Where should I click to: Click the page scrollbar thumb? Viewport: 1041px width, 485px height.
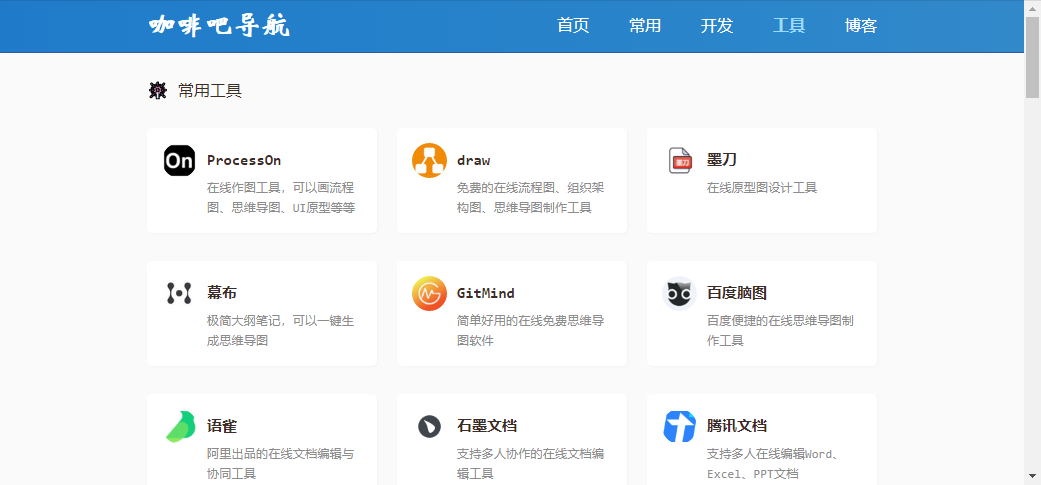[x=1032, y=58]
